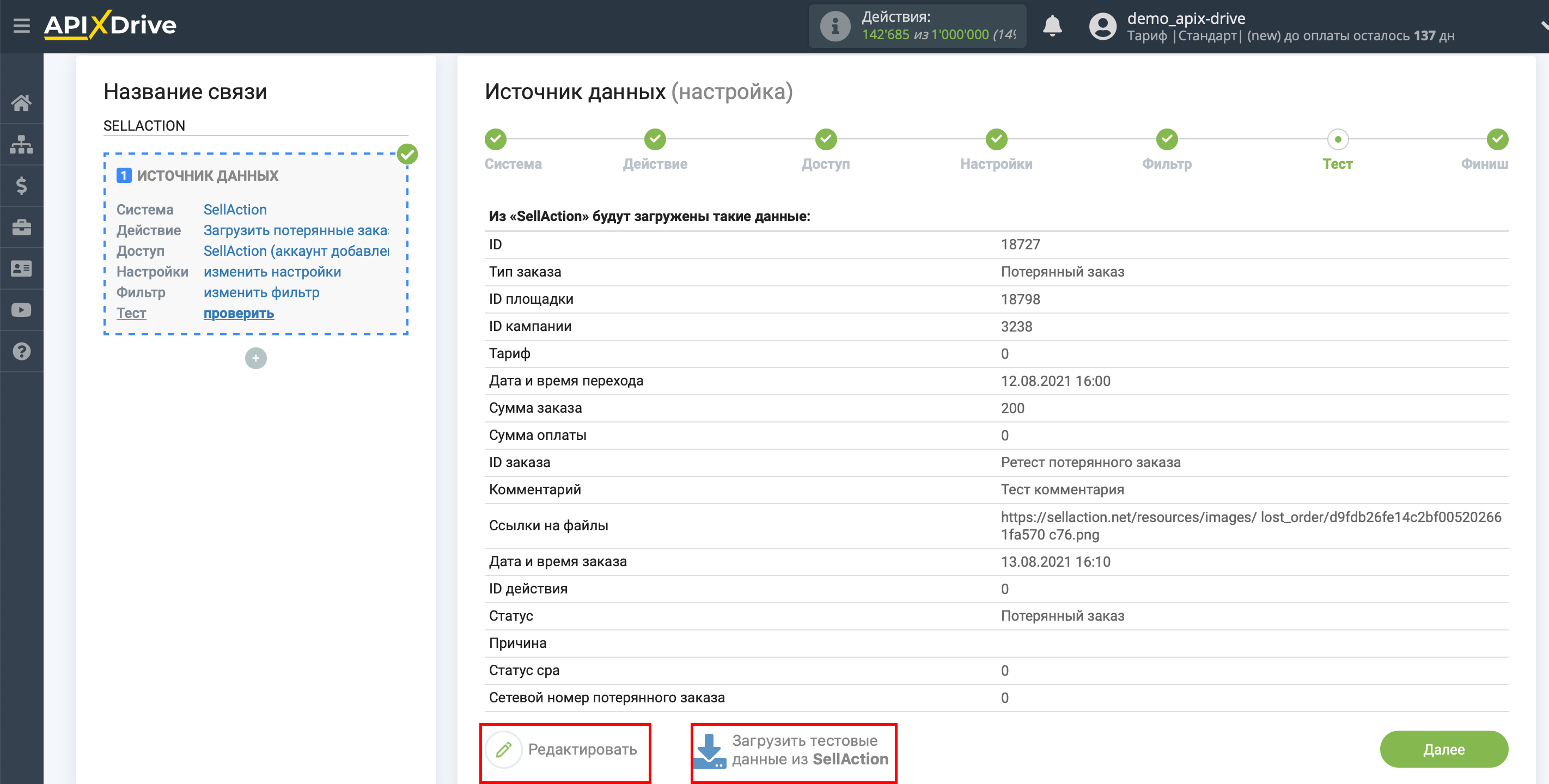Click the pencil edit icon

click(x=504, y=749)
